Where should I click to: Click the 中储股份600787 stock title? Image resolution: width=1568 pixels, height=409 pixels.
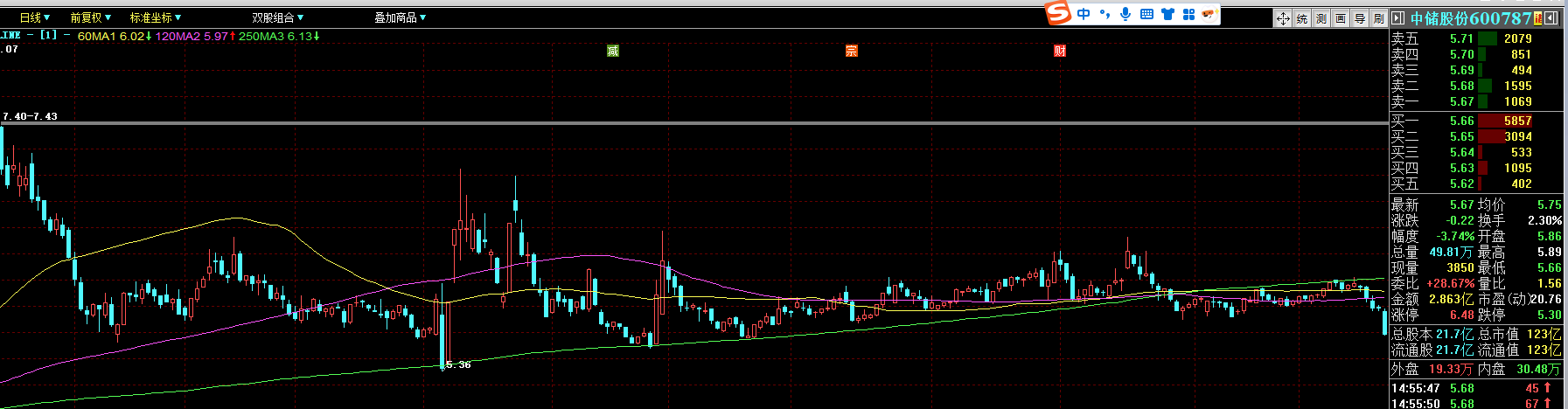coord(1470,18)
